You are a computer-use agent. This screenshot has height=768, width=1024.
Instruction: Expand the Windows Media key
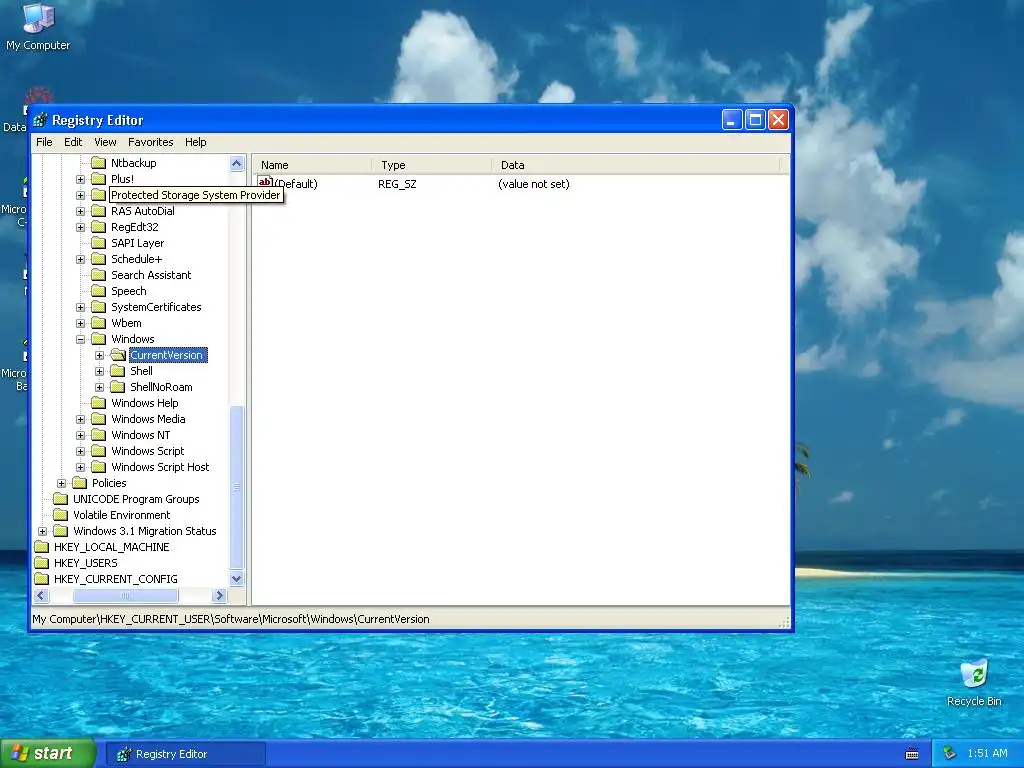click(80, 419)
